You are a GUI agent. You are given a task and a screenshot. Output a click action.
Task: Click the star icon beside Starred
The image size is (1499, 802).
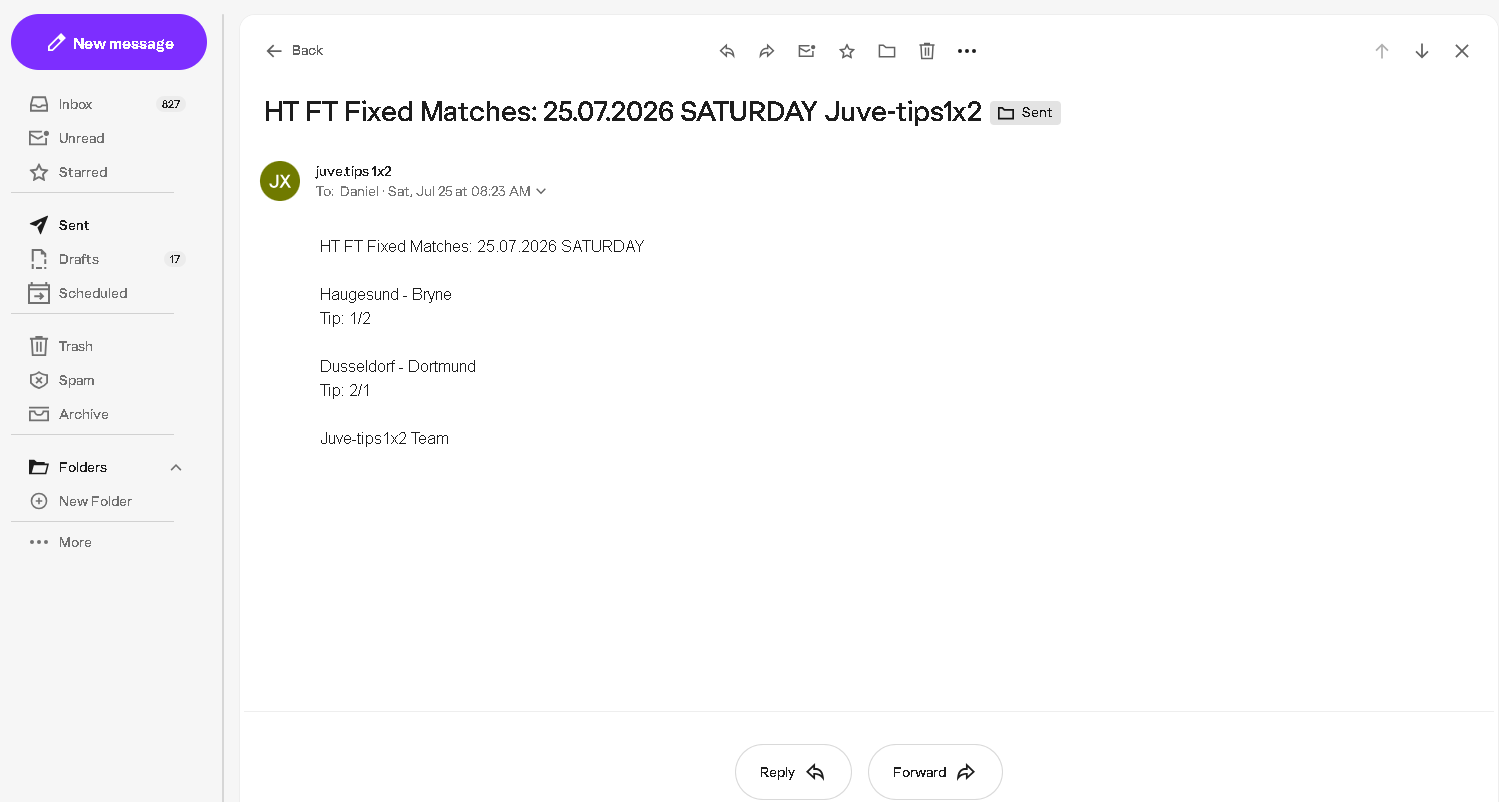(x=39, y=172)
